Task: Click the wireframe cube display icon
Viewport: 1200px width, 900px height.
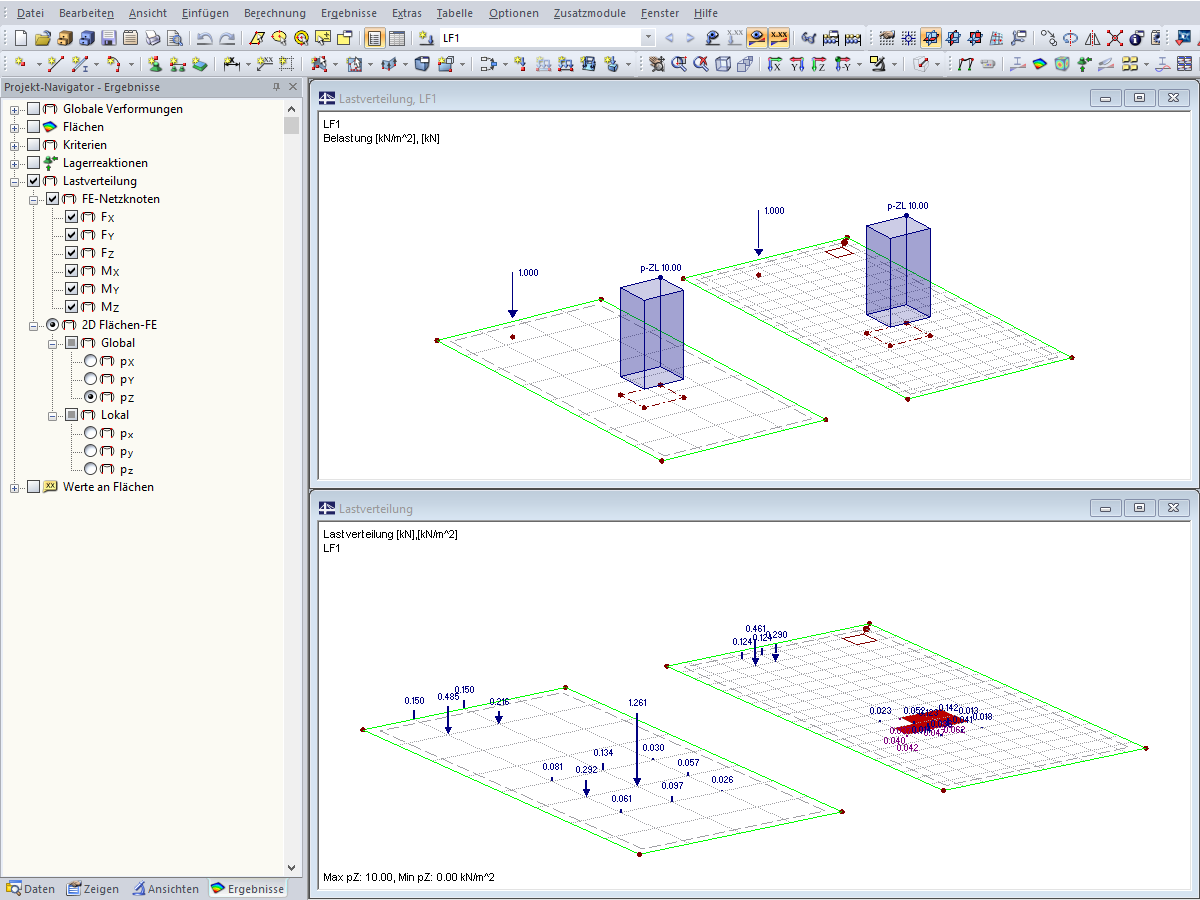Action: 723,63
